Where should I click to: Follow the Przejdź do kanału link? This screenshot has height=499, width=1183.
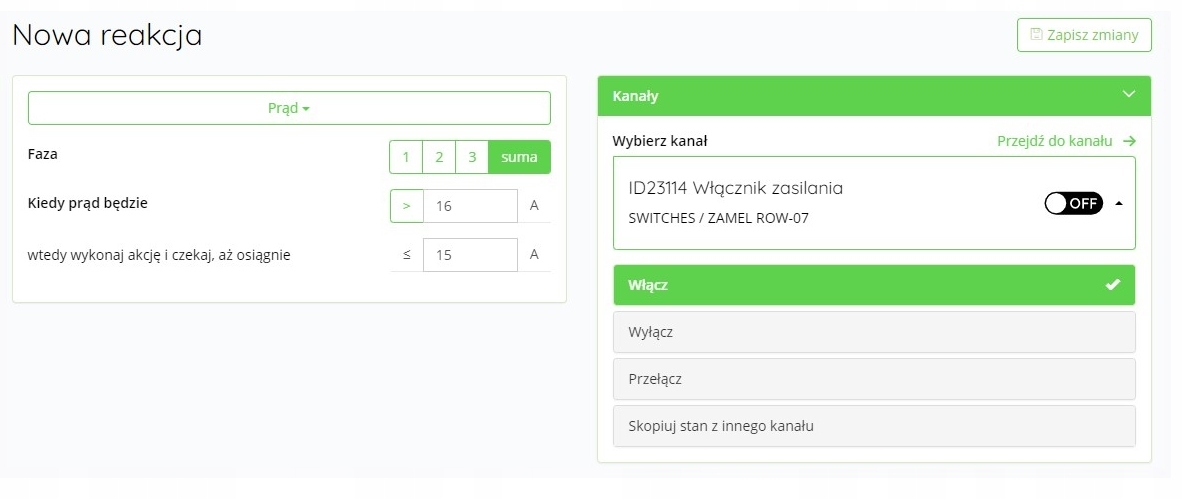pos(1054,141)
